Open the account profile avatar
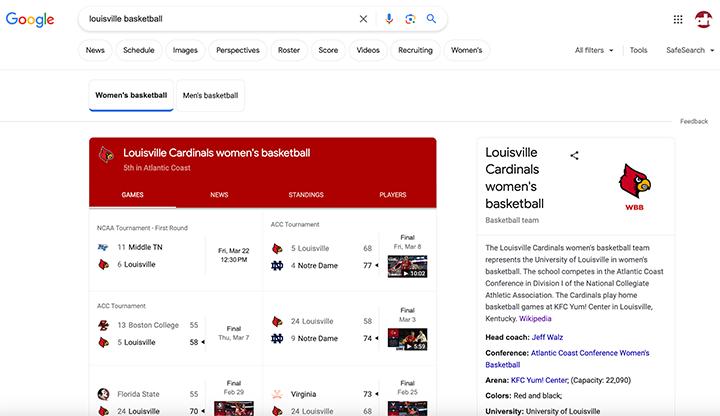The image size is (720, 416). [x=703, y=19]
